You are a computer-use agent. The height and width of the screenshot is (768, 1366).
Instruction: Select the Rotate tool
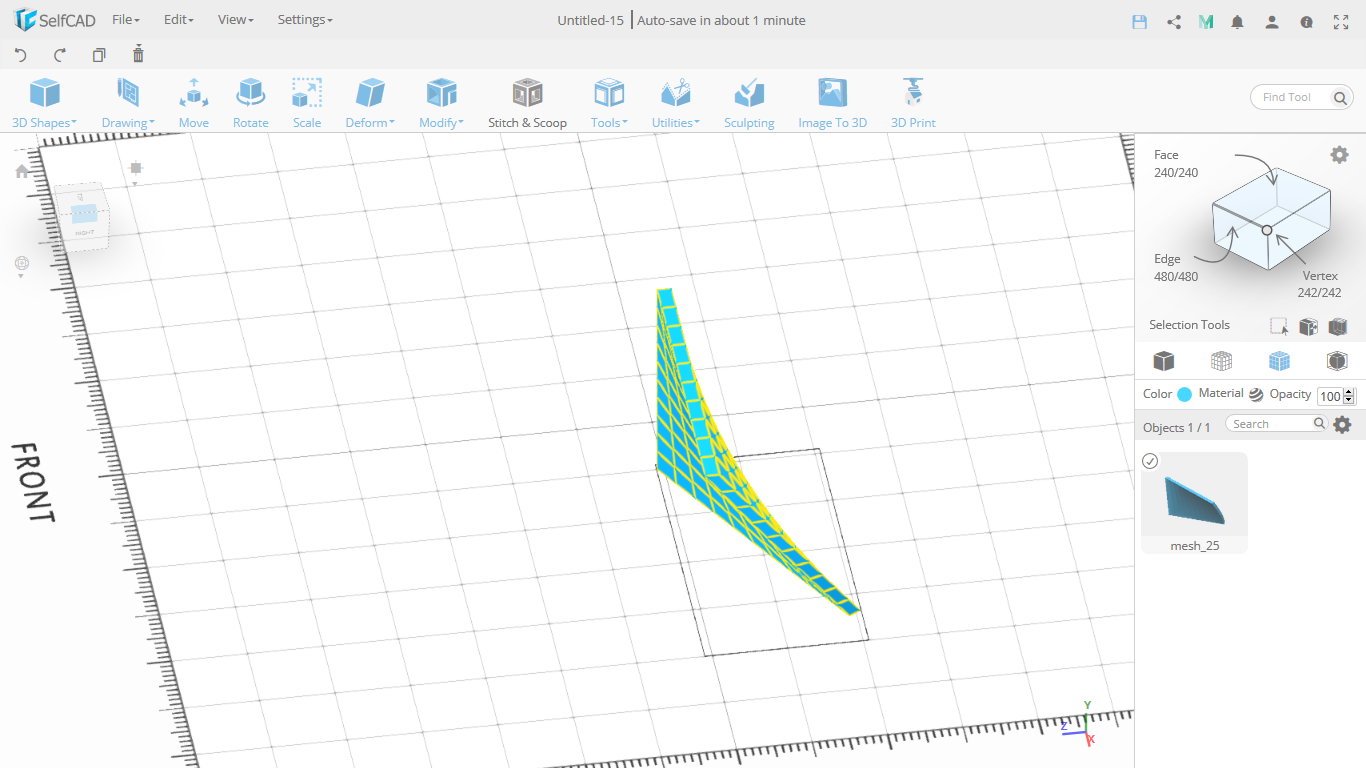pos(250,104)
